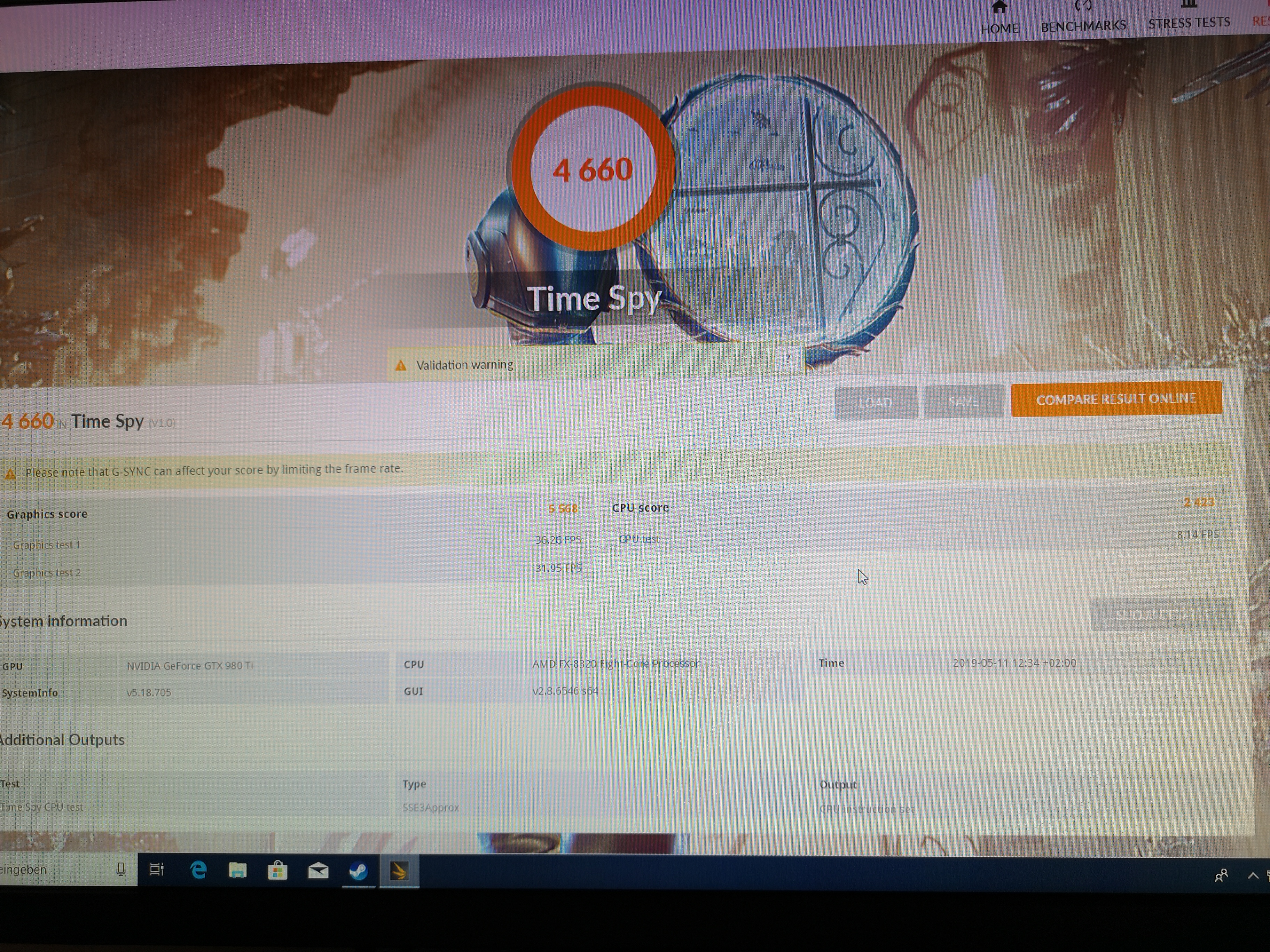The image size is (1270, 952).
Task: Click the validation warning question mark
Action: (788, 359)
